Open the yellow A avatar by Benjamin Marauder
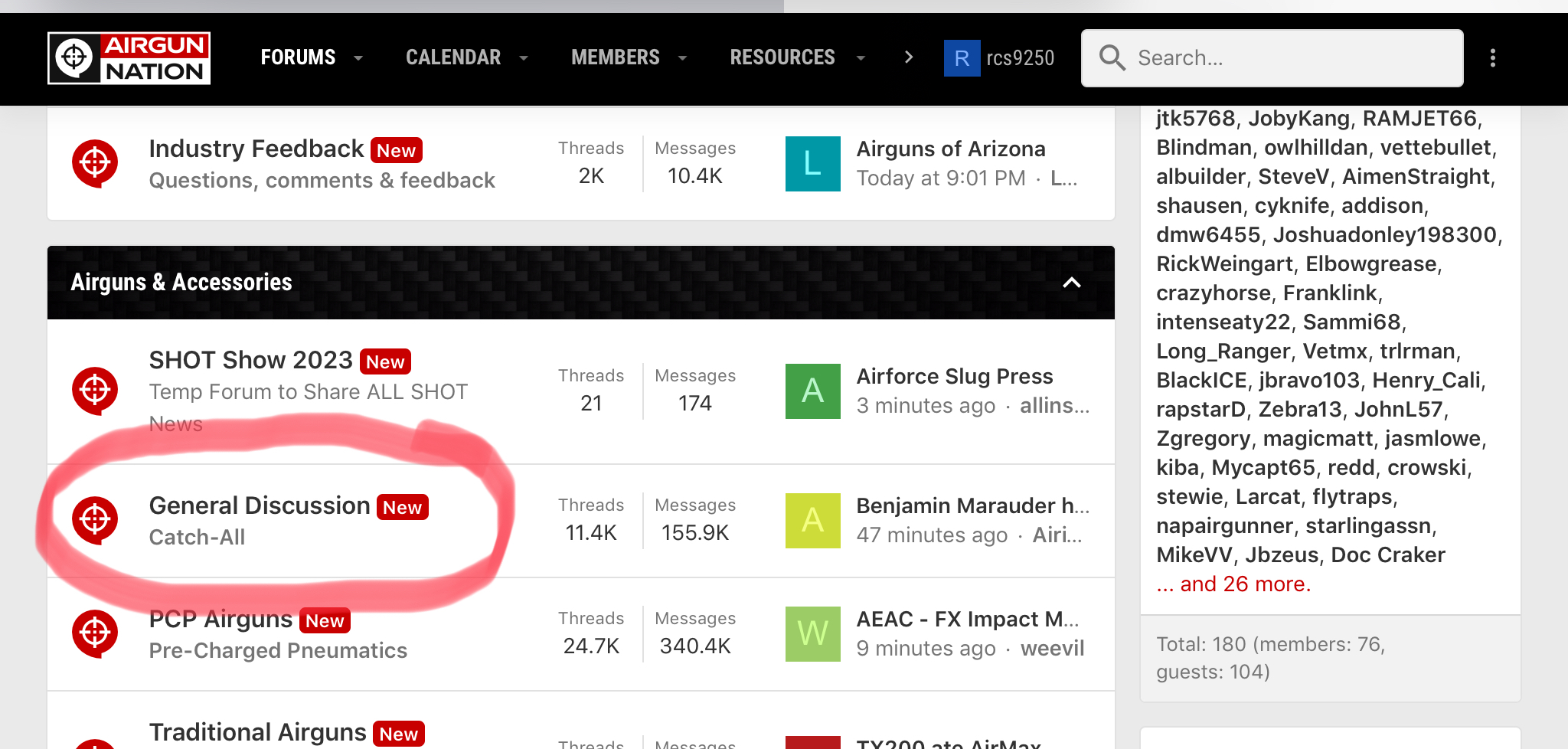This screenshot has height=749, width=1568. coord(813,521)
